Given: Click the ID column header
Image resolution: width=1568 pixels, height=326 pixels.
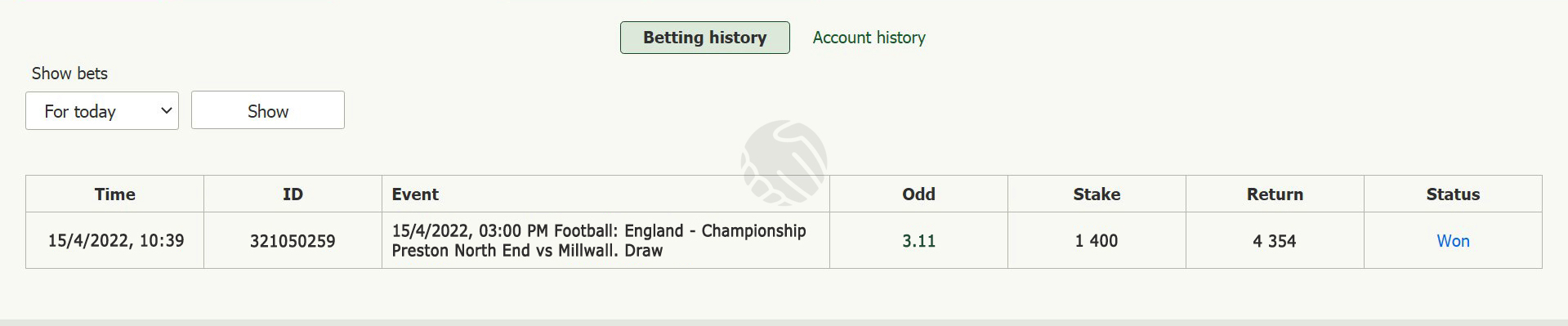Looking at the screenshot, I should [293, 194].
